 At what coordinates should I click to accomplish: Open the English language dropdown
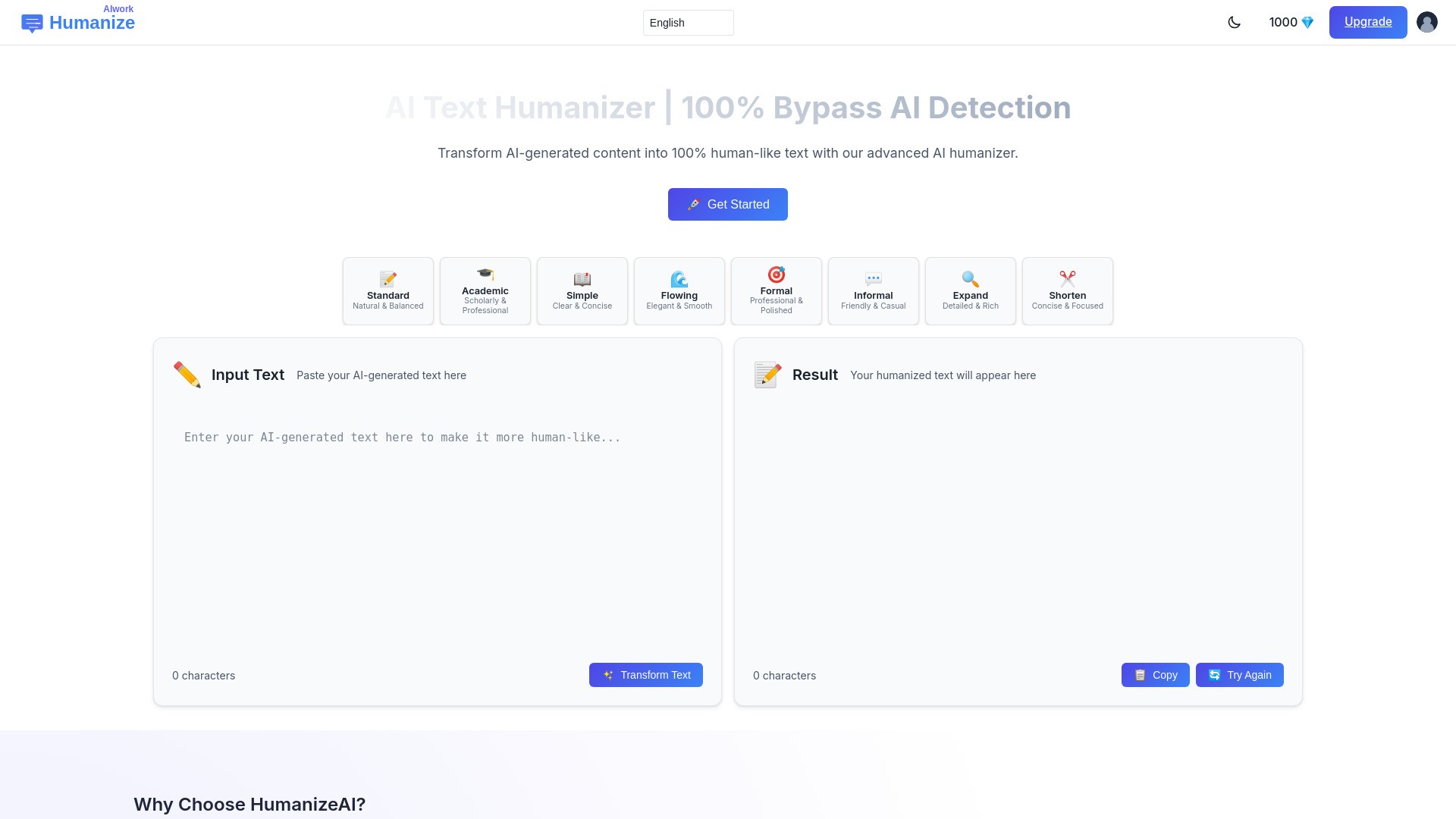(687, 22)
